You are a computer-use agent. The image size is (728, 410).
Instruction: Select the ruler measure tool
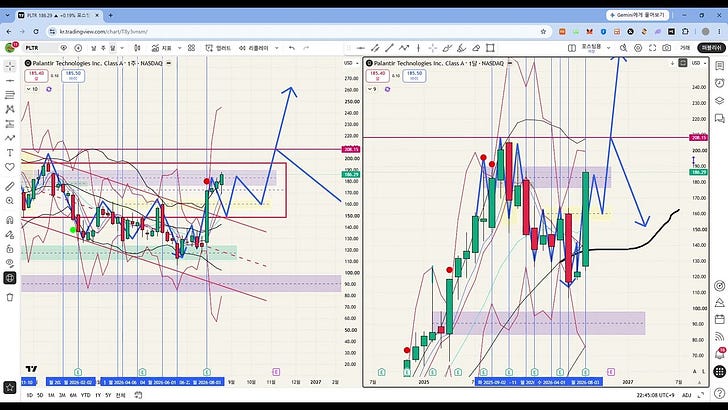(10, 186)
